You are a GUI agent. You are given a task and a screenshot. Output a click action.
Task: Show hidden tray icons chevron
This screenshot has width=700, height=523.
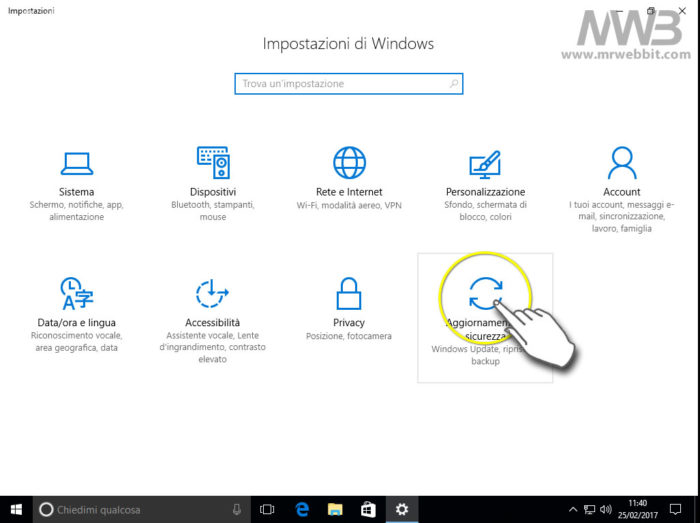573,510
